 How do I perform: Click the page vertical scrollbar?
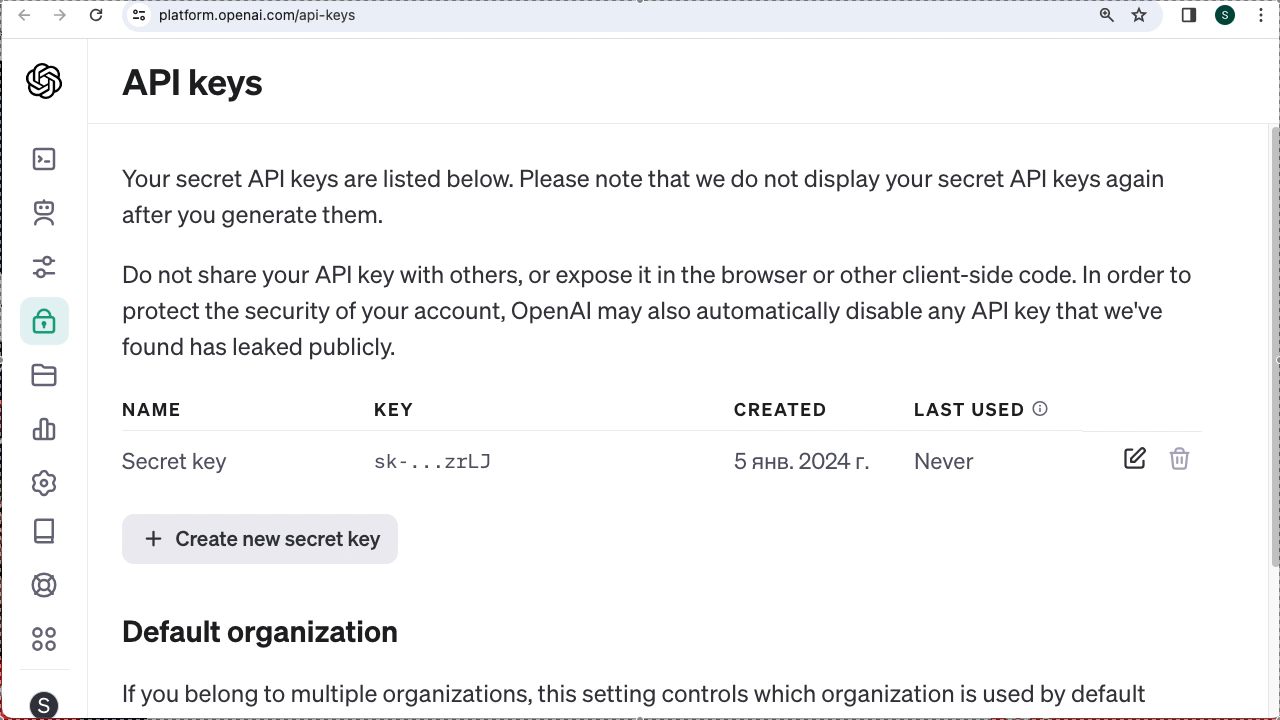(x=1274, y=340)
